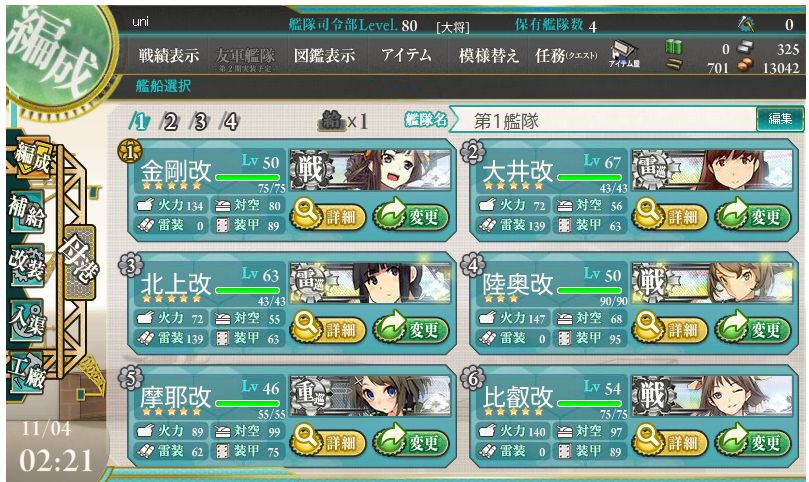Open the 図鑑表示 encyclopedia menu

(x=324, y=55)
